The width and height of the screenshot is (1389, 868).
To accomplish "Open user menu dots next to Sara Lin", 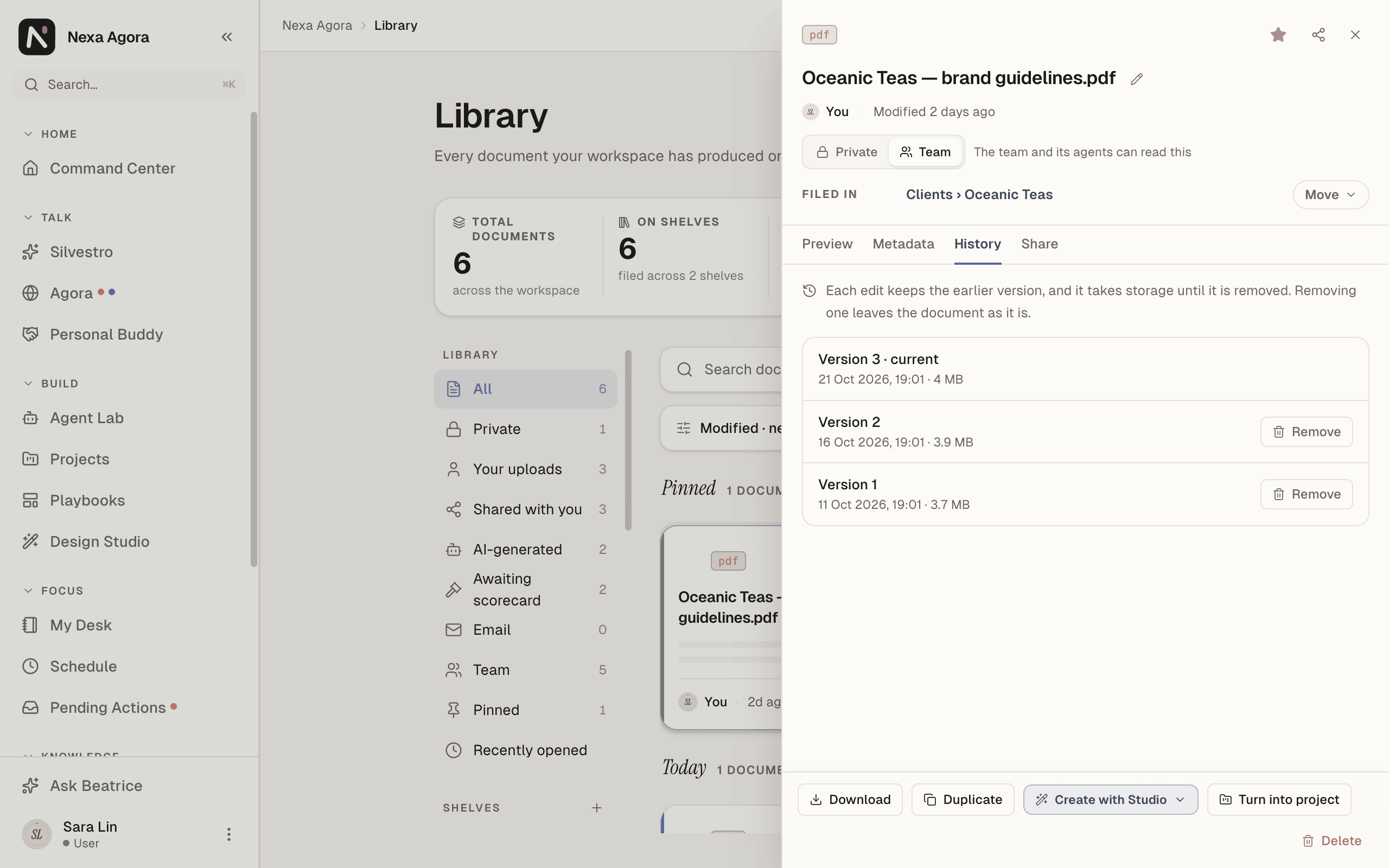I will click(228, 834).
